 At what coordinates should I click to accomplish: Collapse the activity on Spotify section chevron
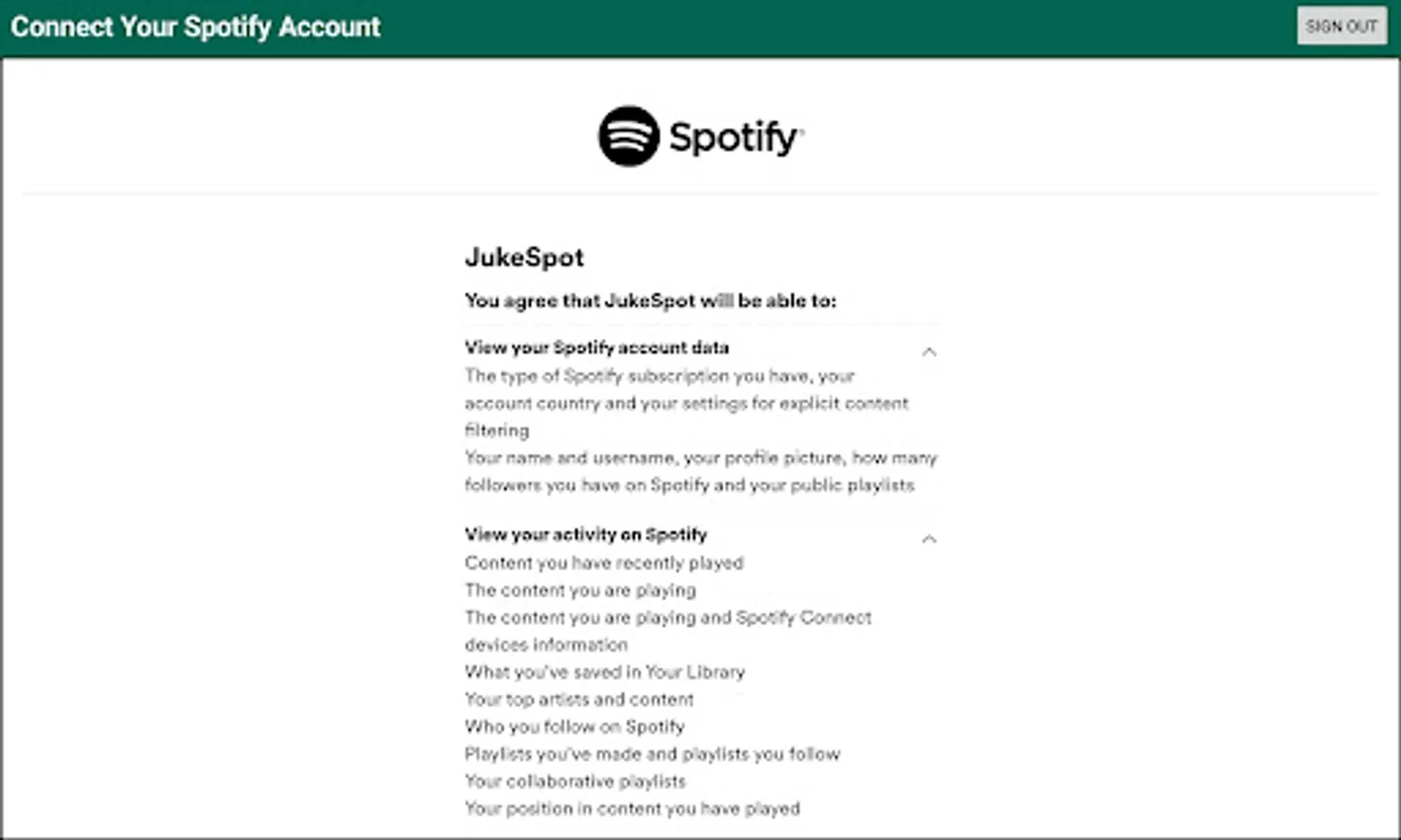click(929, 539)
